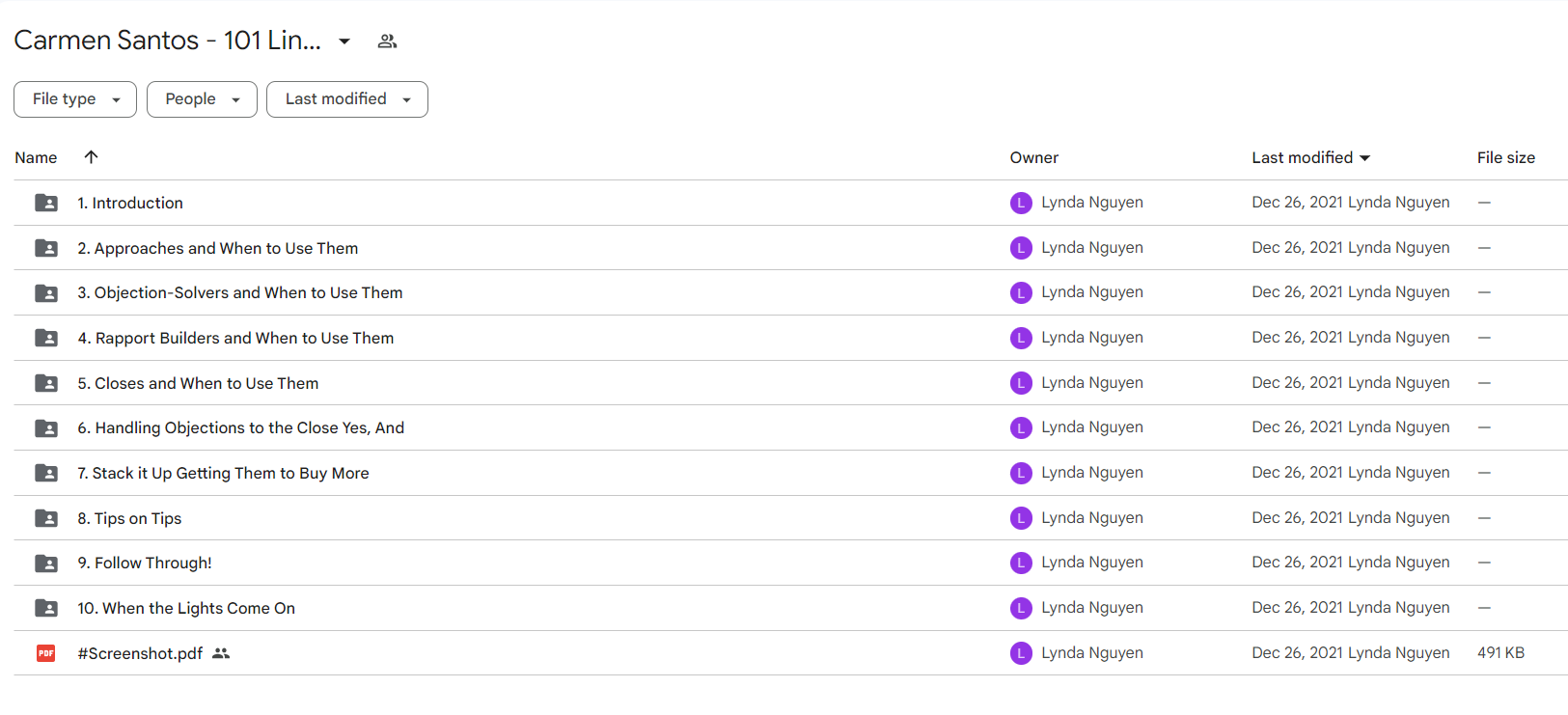Screen dimensions: 1568x715
Task: Select 7. Stack it Up Getting Them to Buy More
Action: (x=223, y=473)
